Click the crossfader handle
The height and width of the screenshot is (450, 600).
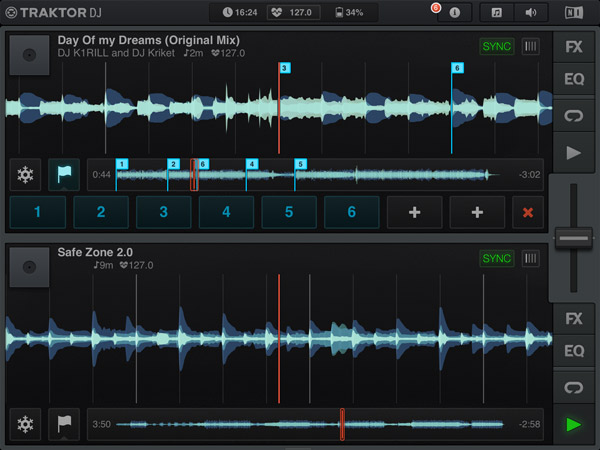(574, 238)
